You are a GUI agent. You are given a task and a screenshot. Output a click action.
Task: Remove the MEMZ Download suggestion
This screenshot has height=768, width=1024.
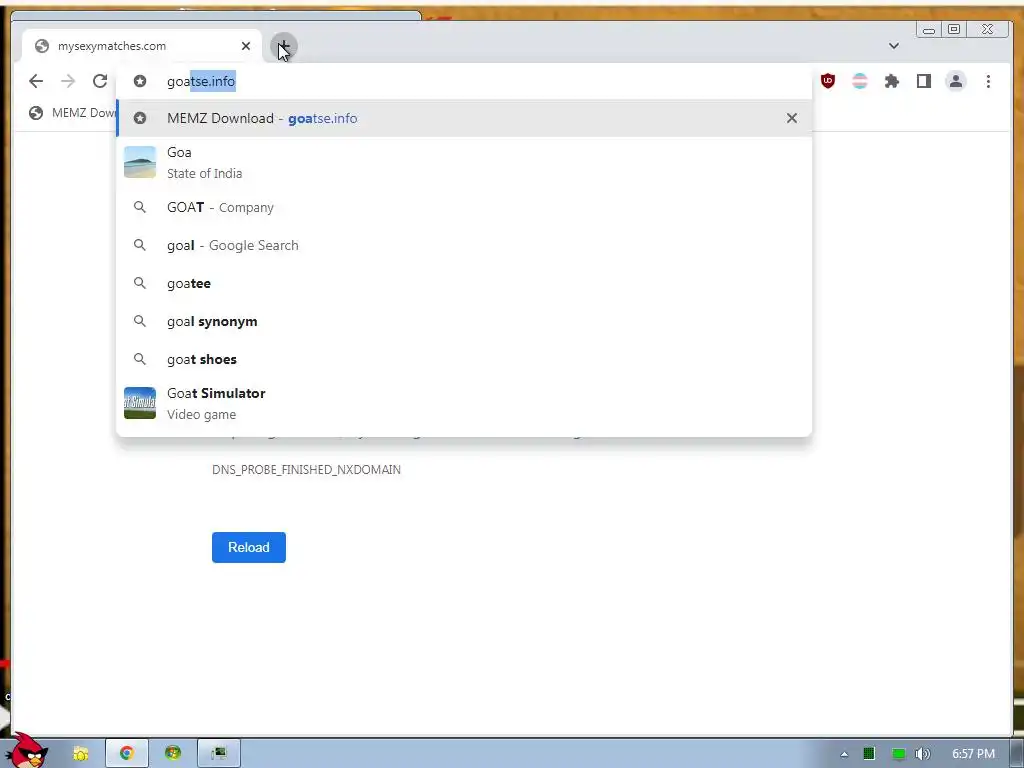(x=792, y=118)
